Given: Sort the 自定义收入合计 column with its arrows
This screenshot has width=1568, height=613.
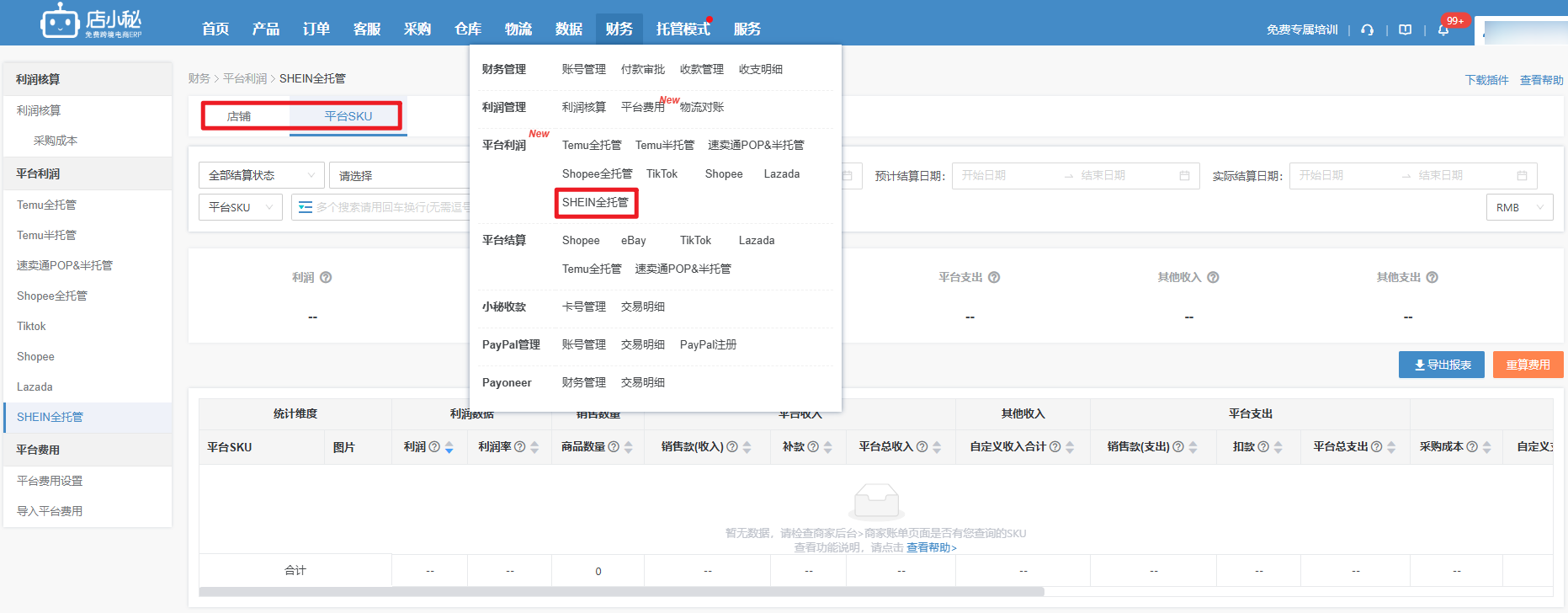Looking at the screenshot, I should [x=1070, y=447].
